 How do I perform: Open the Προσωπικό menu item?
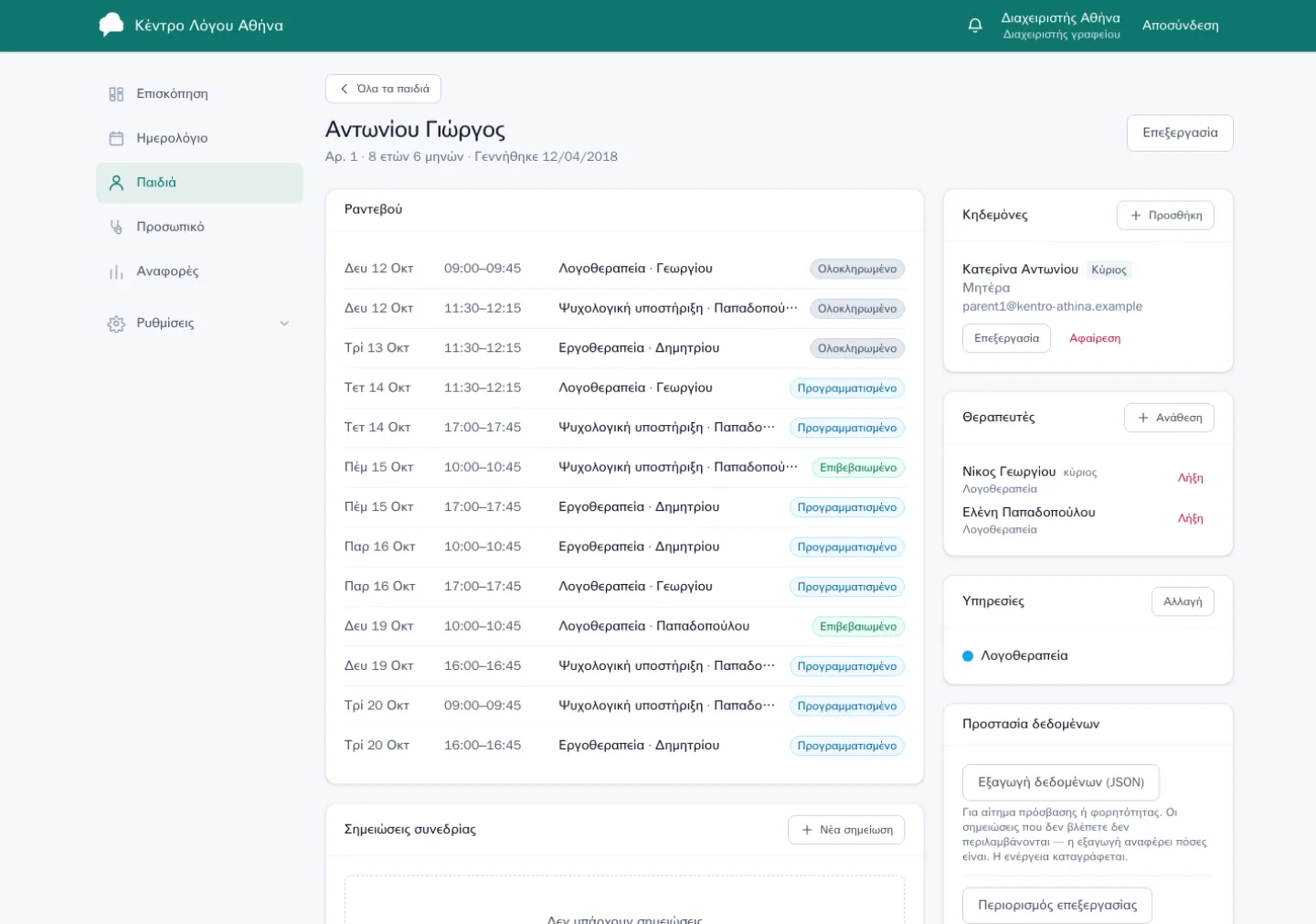click(199, 227)
